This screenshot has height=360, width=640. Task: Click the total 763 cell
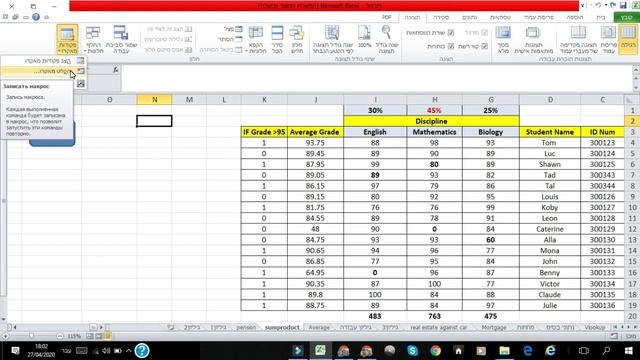tap(434, 316)
